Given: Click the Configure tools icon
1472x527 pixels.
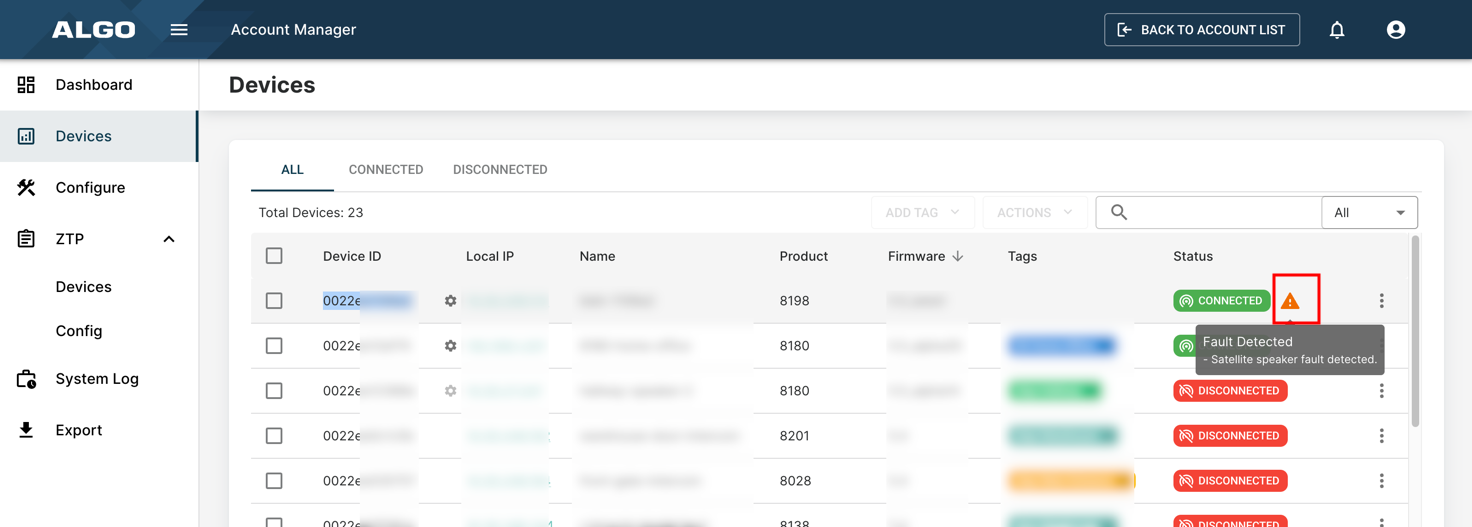Looking at the screenshot, I should coord(26,187).
